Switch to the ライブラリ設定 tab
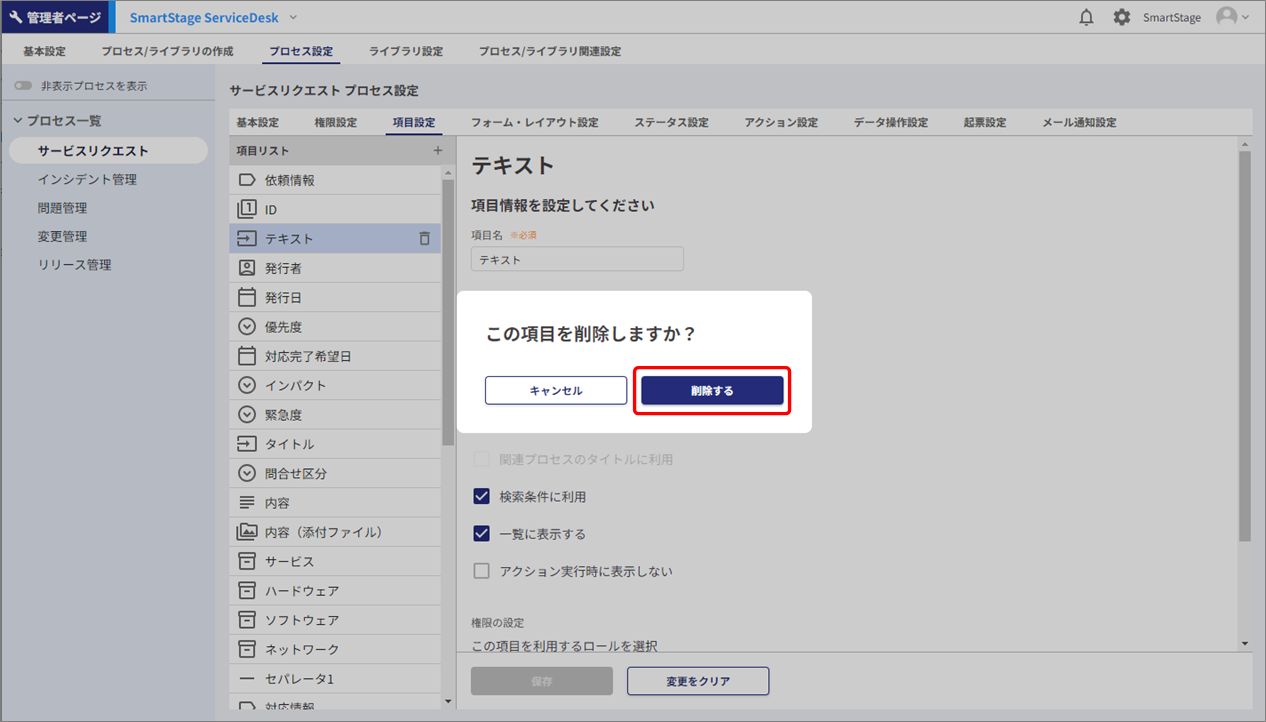The image size is (1266, 722). [x=405, y=51]
